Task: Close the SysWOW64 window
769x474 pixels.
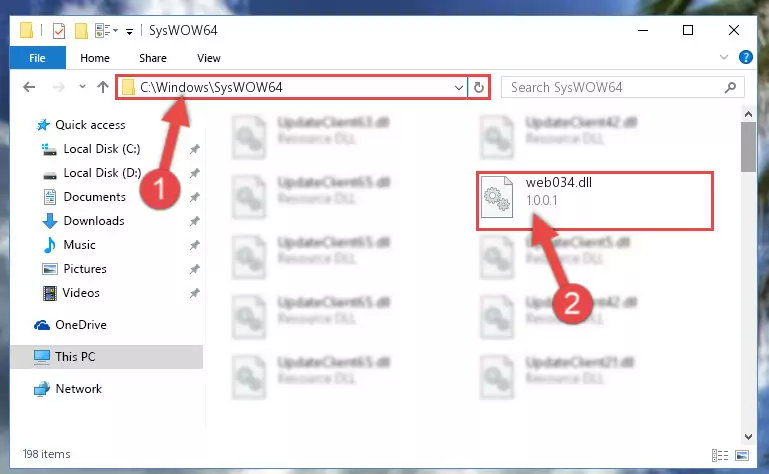Action: [x=734, y=30]
